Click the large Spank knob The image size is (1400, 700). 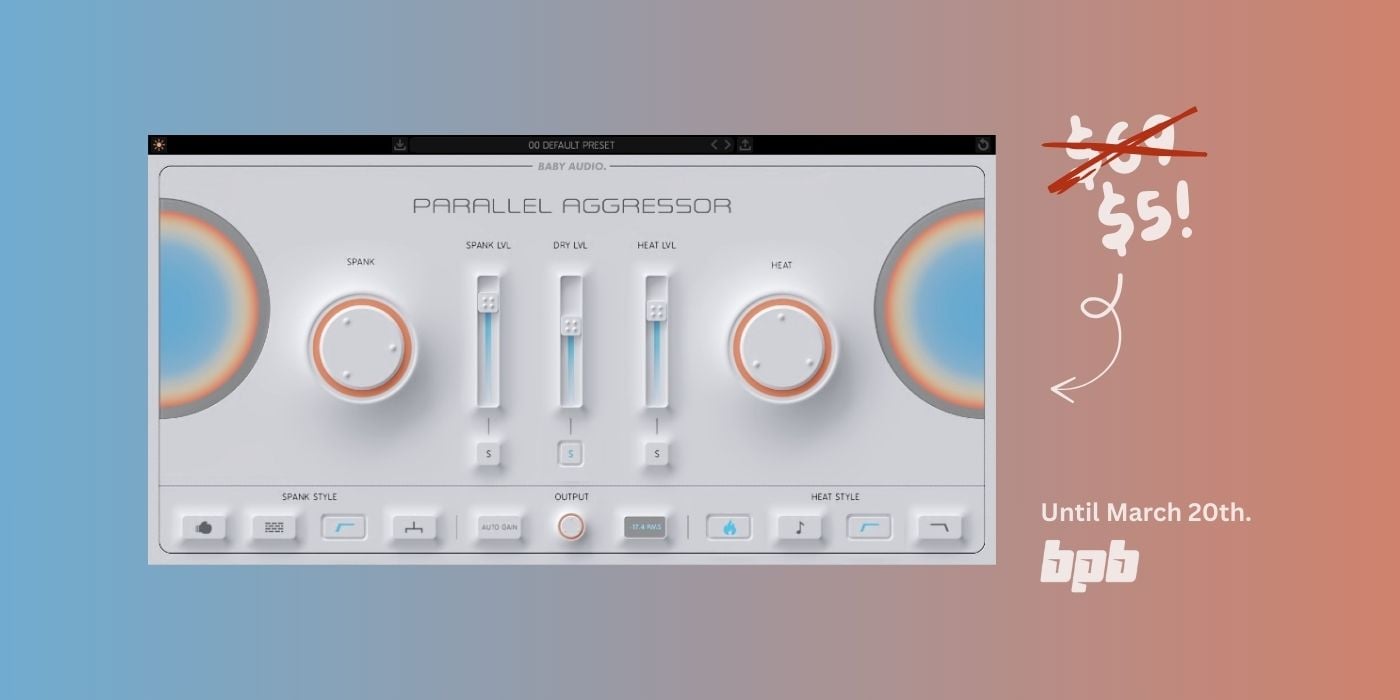tap(361, 347)
